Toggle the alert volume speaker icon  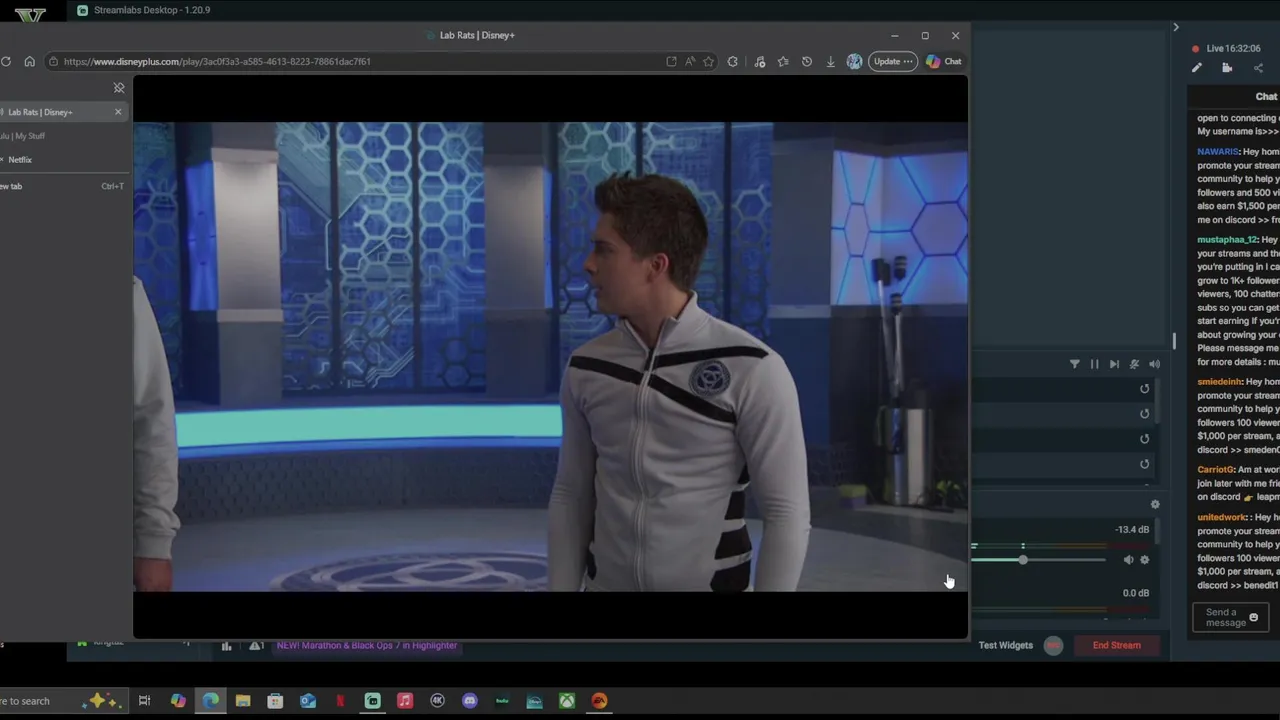click(x=1154, y=364)
